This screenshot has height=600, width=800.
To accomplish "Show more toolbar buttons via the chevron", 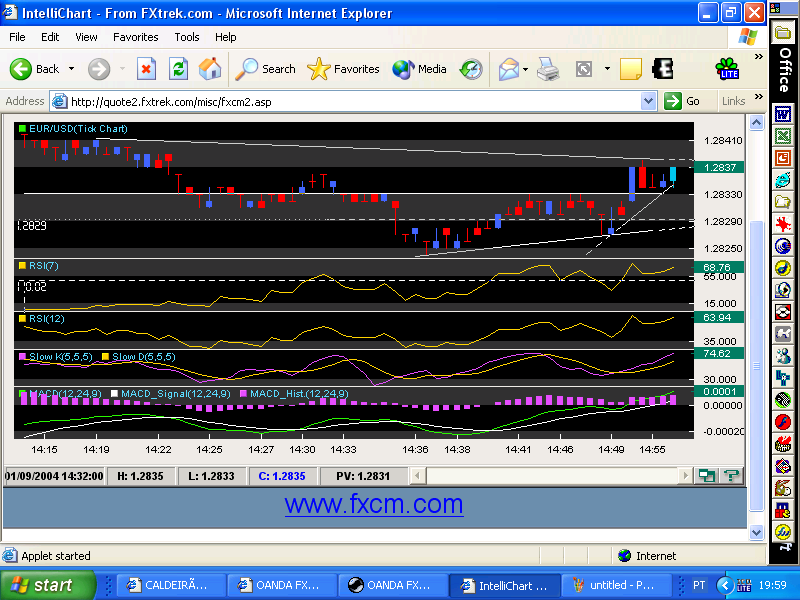I will tap(759, 56).
